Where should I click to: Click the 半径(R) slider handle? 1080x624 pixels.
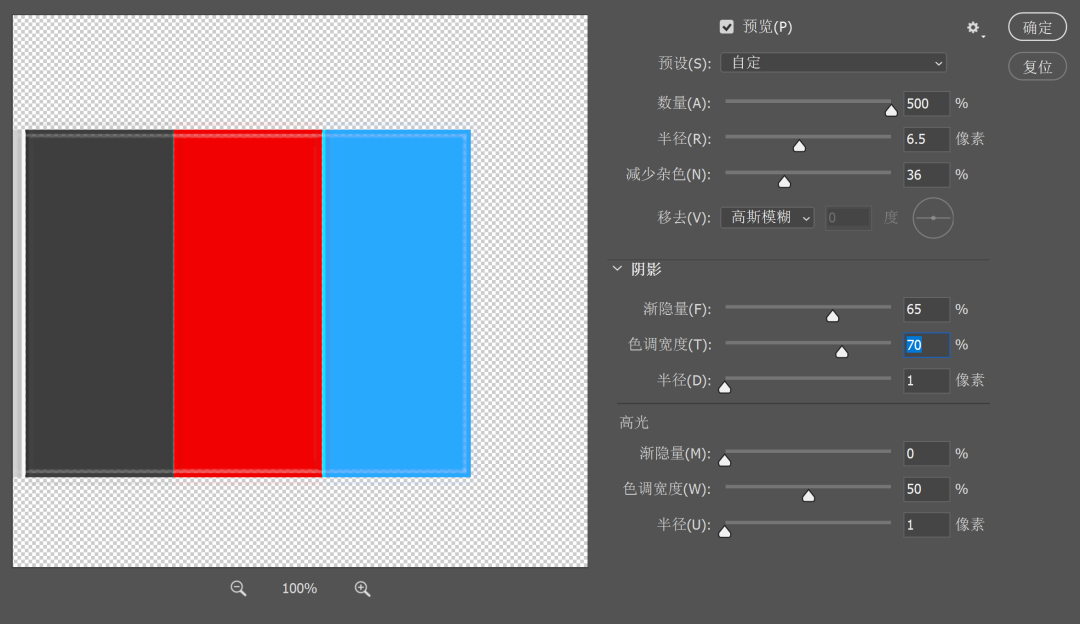(x=799, y=146)
